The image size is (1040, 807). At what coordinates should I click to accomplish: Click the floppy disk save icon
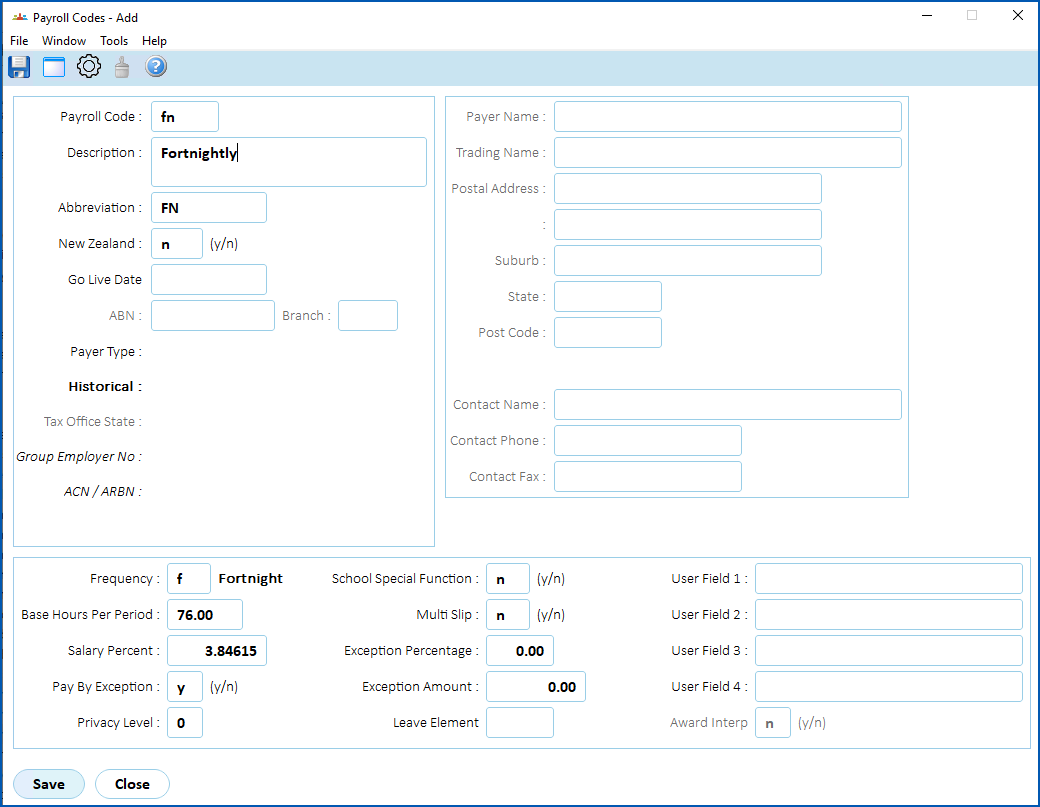19,67
